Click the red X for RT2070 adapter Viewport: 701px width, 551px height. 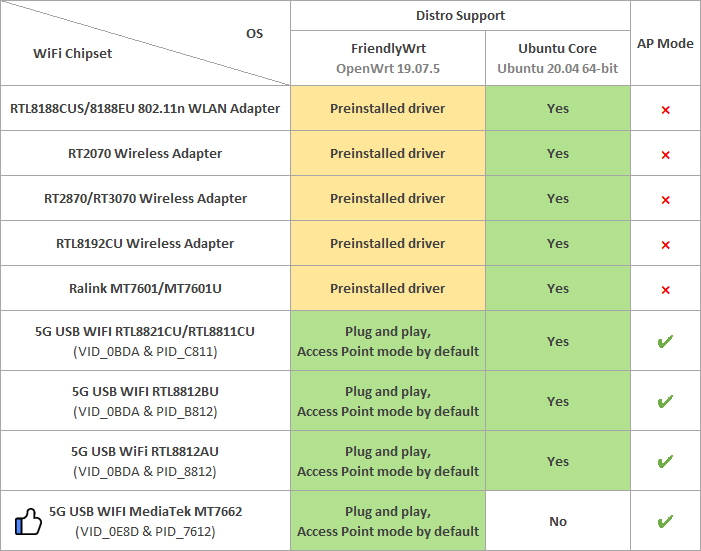665,154
